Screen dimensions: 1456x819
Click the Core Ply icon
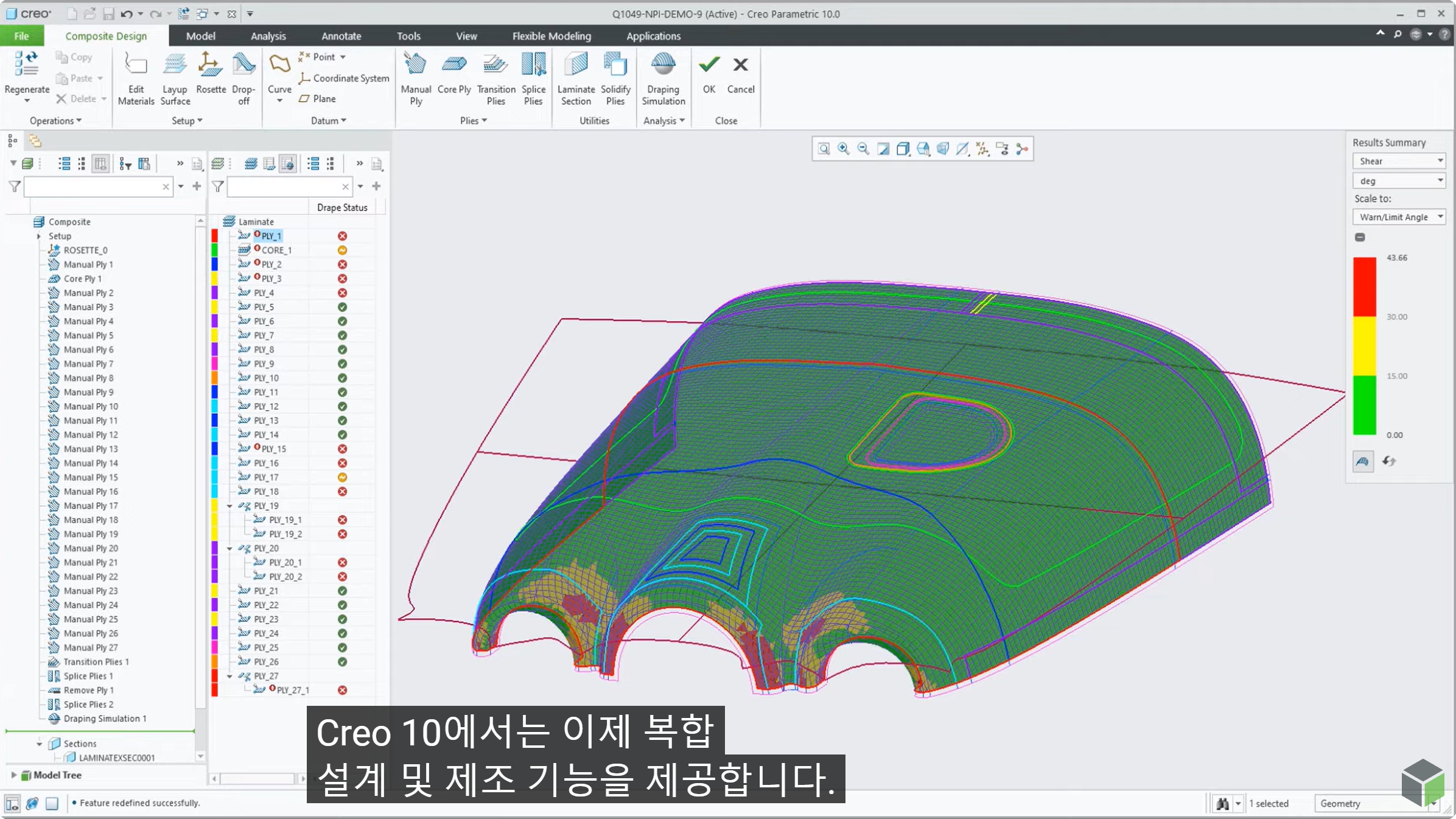pos(454,64)
